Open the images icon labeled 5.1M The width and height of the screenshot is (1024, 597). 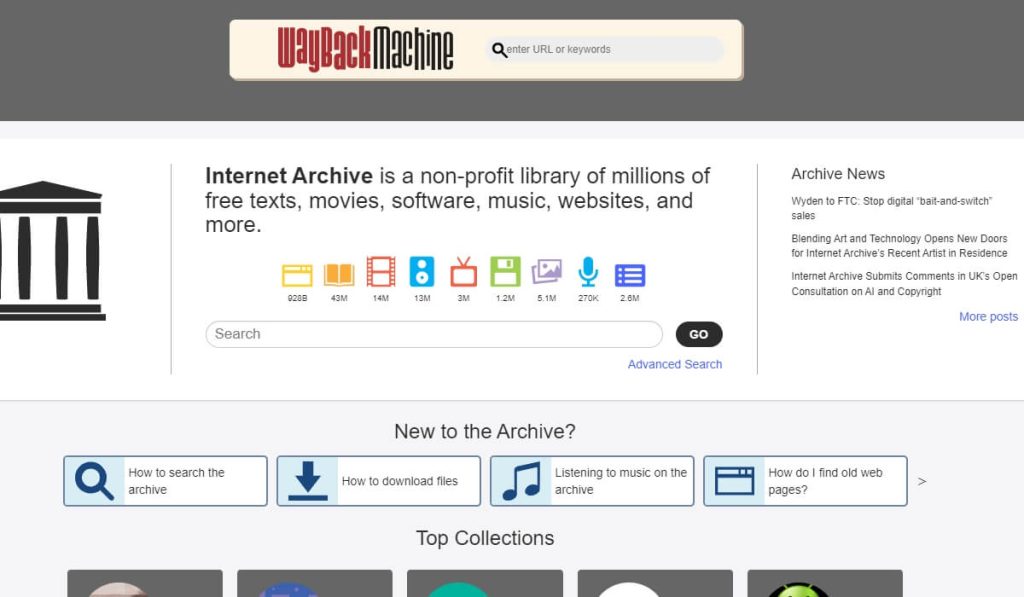point(546,272)
